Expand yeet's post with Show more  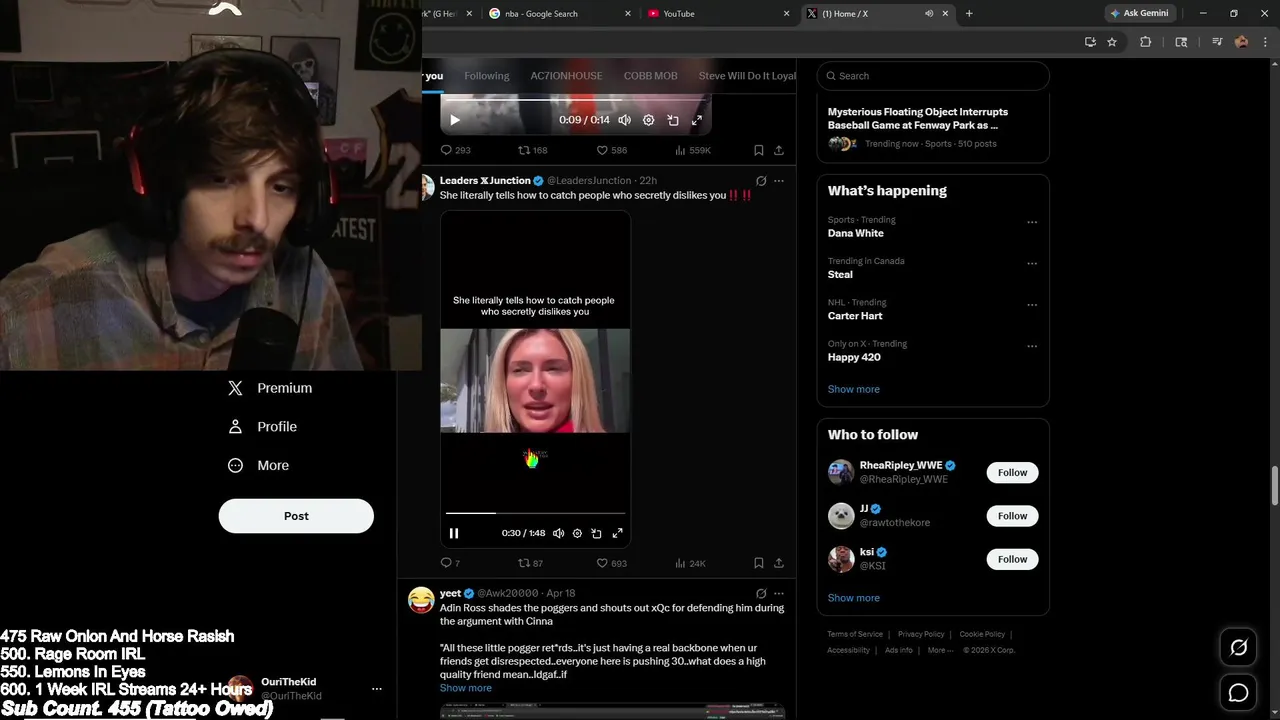pos(466,688)
